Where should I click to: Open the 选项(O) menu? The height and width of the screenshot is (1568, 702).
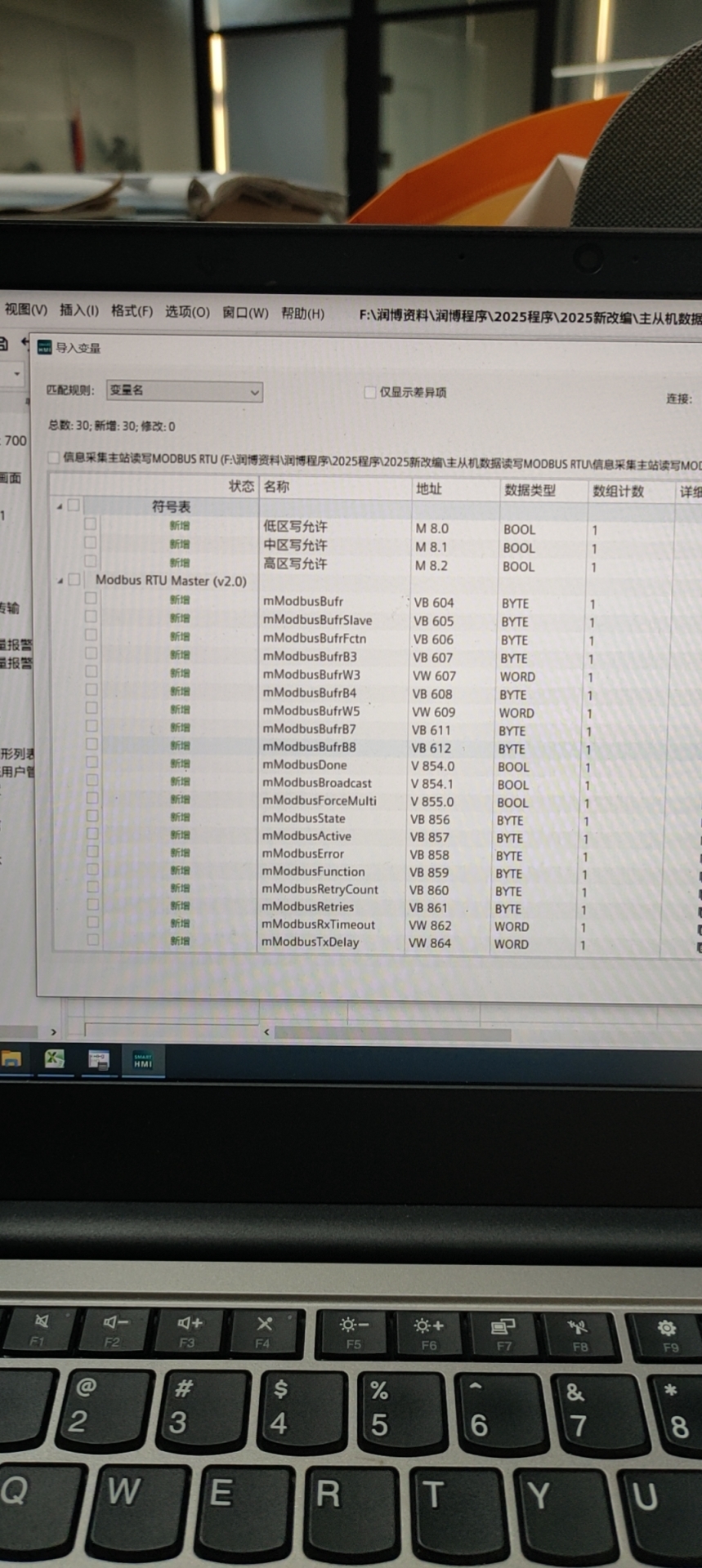pos(187,312)
